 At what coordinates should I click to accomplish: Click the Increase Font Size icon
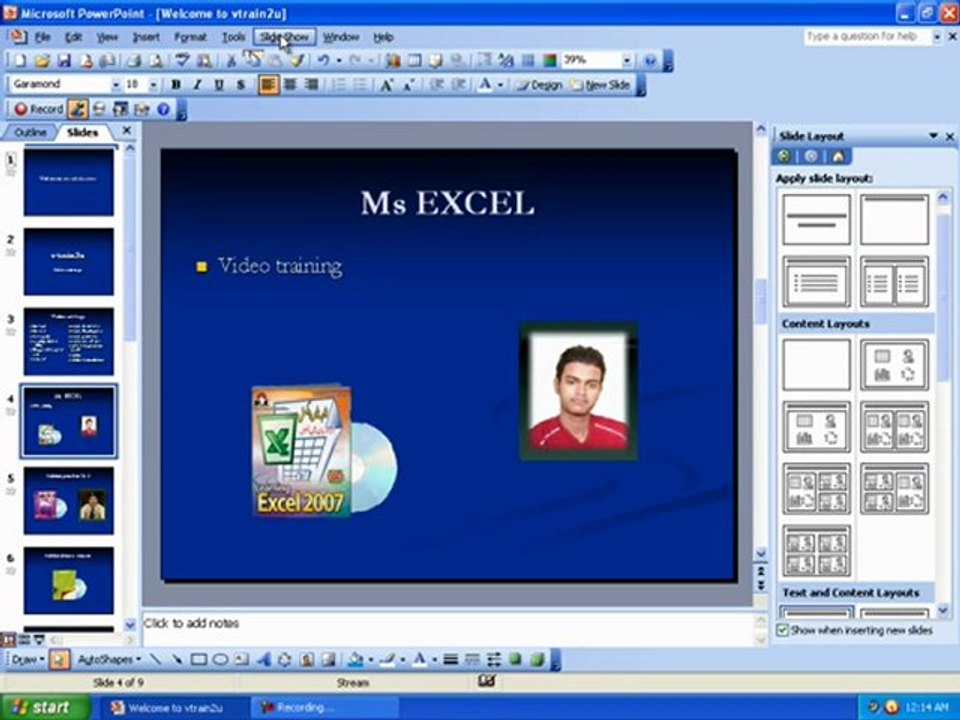(x=386, y=85)
